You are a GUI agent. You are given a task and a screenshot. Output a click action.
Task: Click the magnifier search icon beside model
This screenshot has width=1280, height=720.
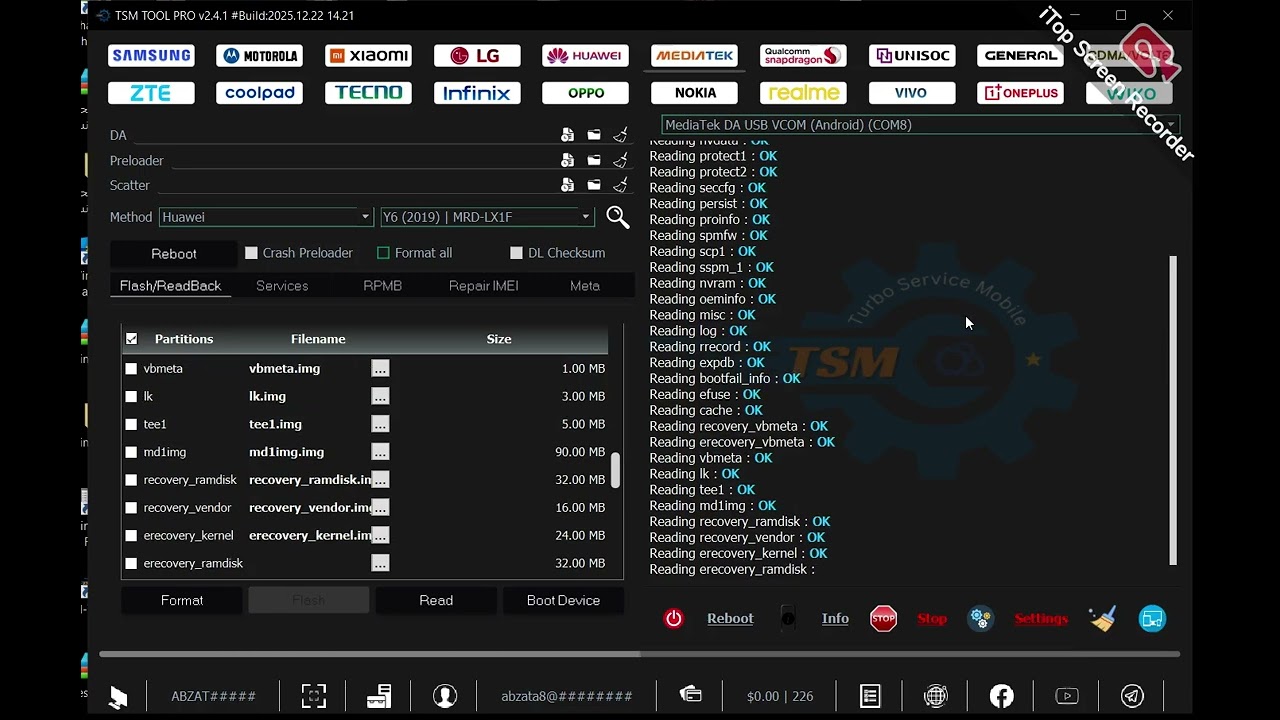[617, 217]
